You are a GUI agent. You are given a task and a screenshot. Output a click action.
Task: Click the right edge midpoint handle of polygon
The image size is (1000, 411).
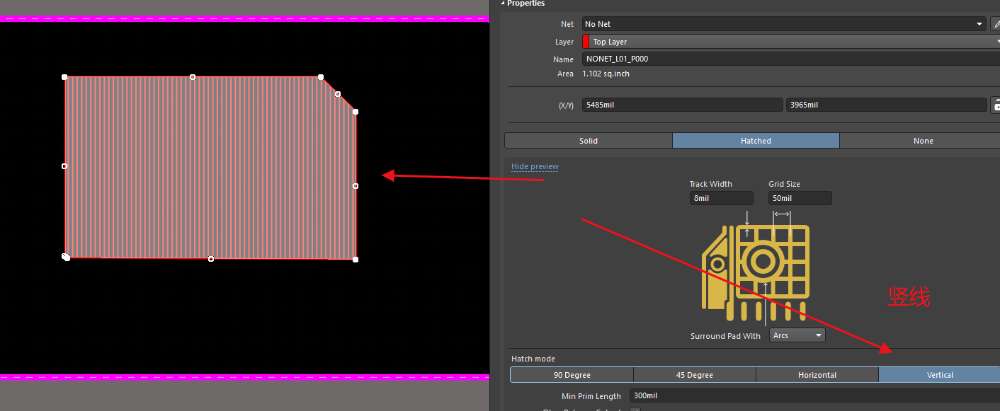[355, 186]
